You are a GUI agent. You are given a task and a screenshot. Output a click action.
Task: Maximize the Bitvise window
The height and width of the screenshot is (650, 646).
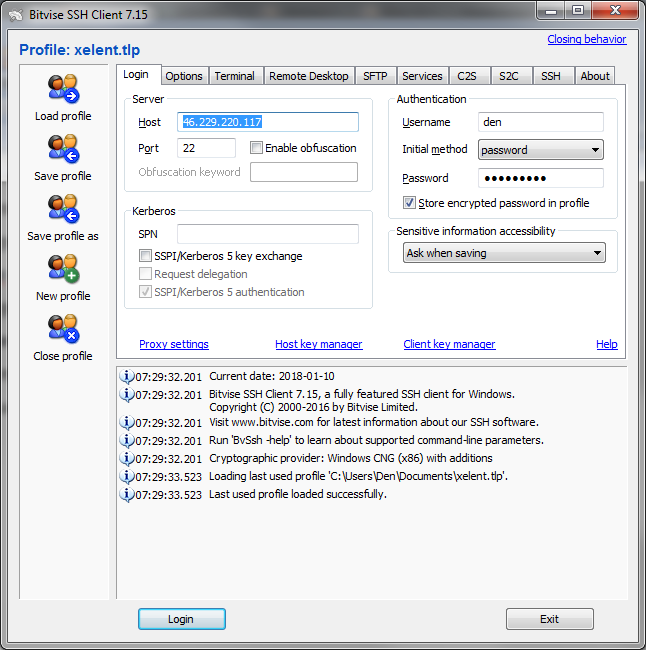pyautogui.click(x=578, y=11)
